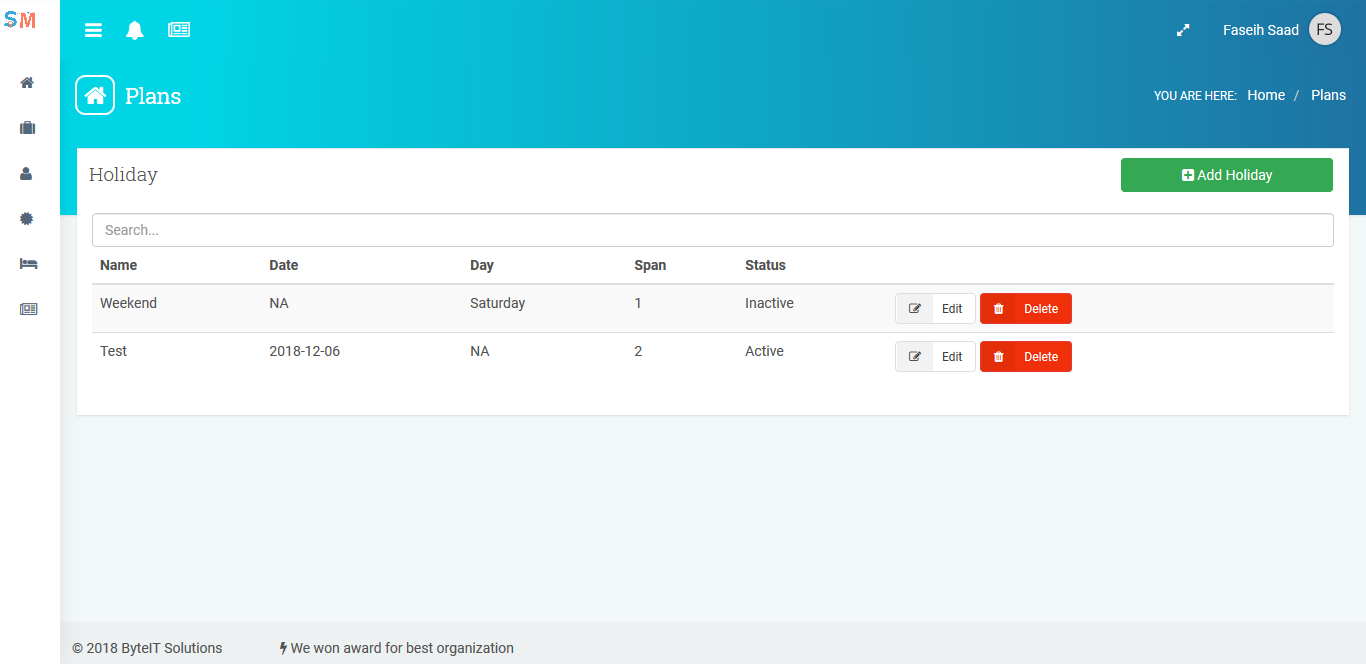Click the Status column header

coord(765,265)
